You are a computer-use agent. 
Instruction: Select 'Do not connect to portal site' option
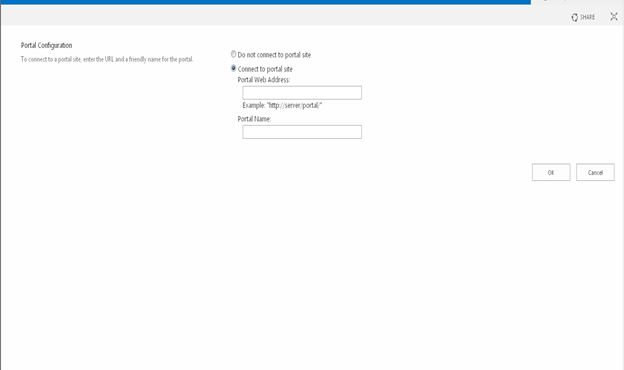pos(234,54)
